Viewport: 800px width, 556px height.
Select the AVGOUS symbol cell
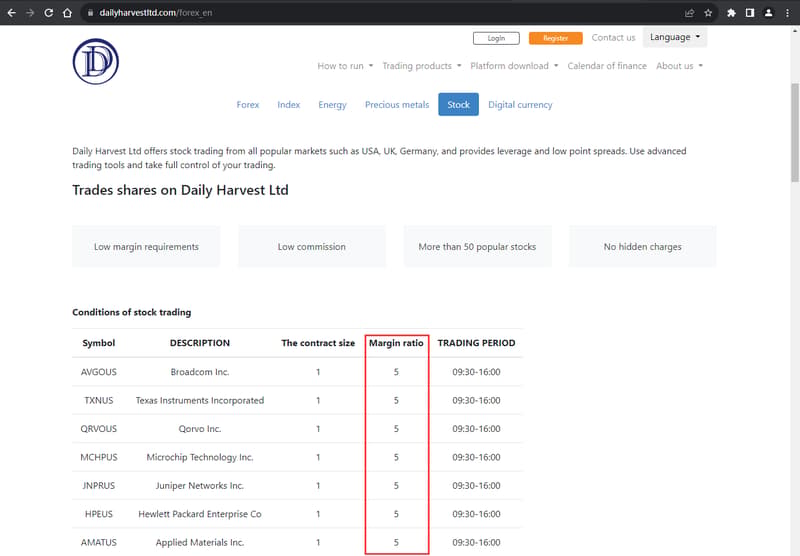coord(98,372)
